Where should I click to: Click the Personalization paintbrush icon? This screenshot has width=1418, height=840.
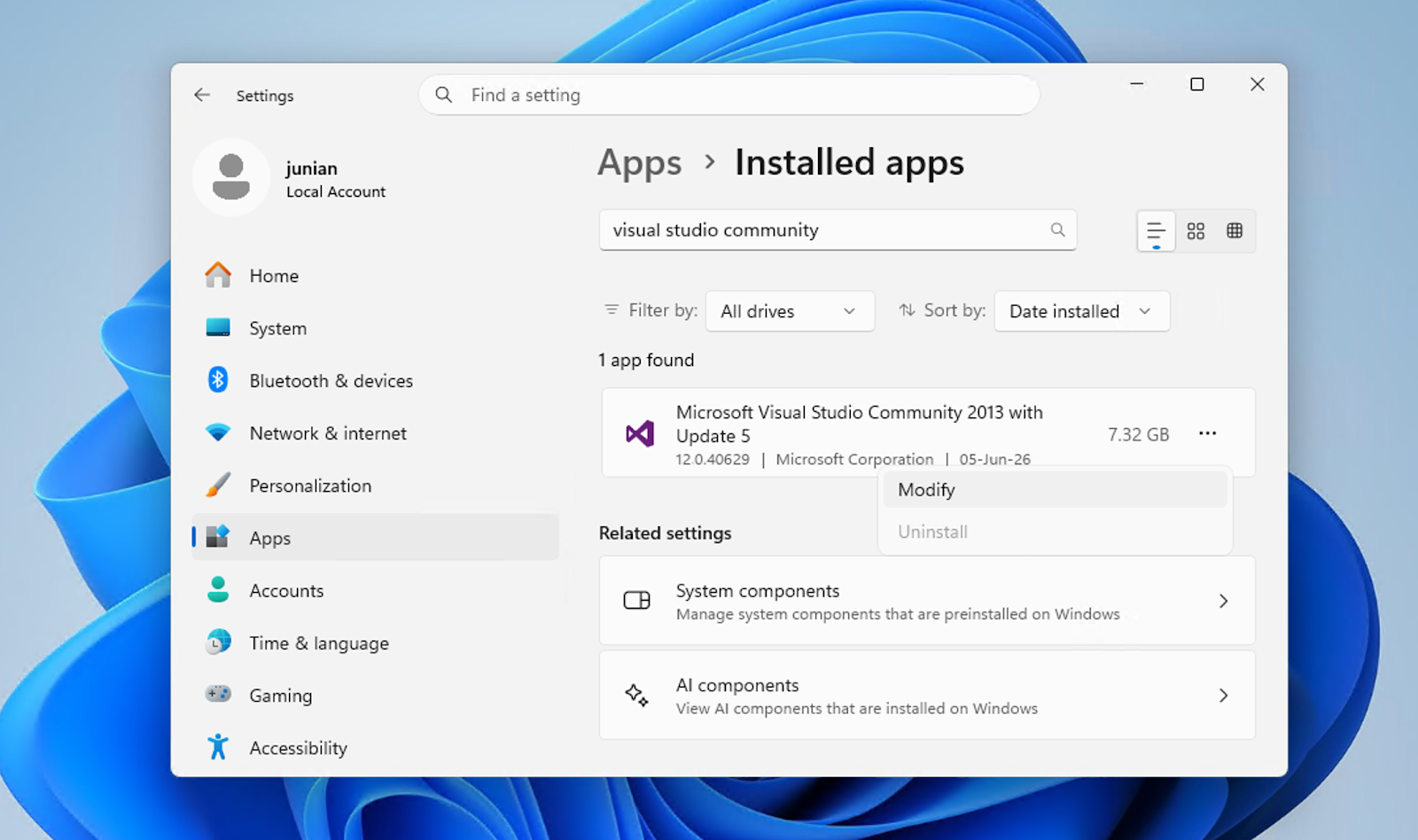point(218,485)
